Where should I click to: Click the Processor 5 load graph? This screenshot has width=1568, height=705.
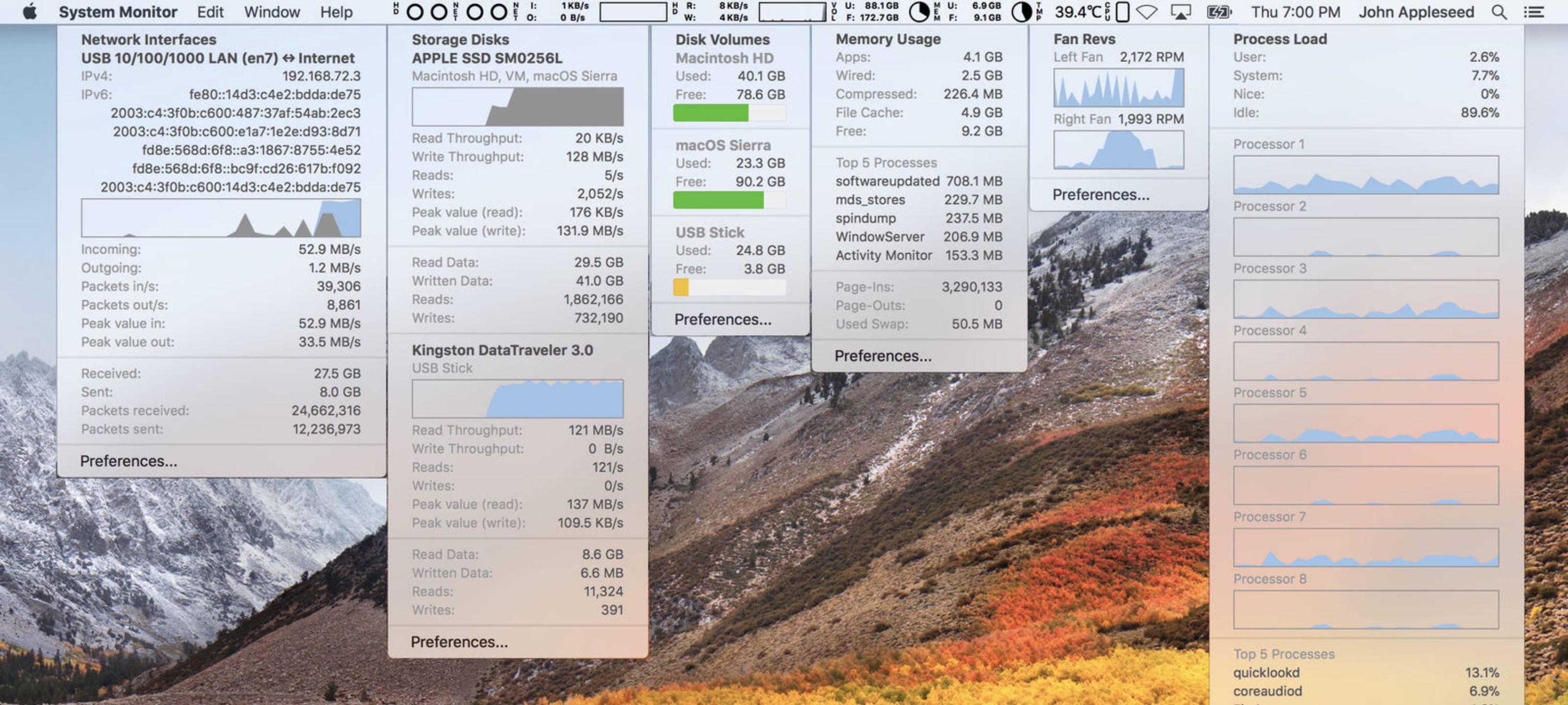tap(1366, 423)
